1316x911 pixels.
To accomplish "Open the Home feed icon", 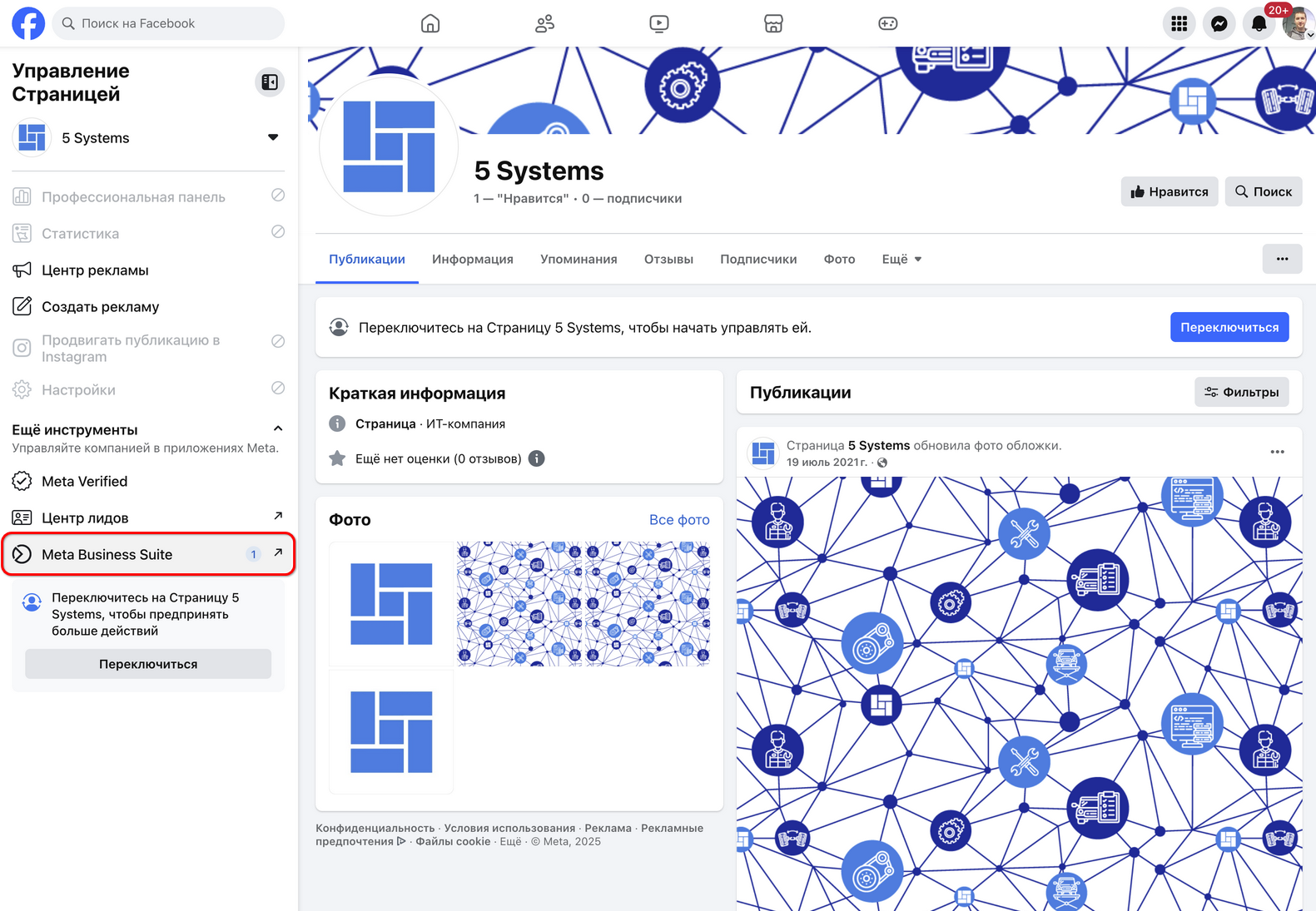I will click(430, 23).
